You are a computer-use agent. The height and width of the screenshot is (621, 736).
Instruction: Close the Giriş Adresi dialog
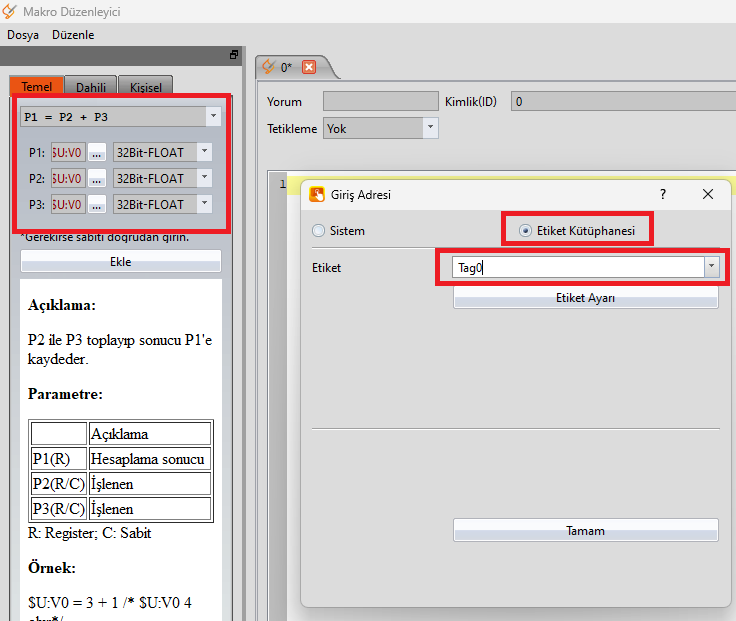coord(708,194)
